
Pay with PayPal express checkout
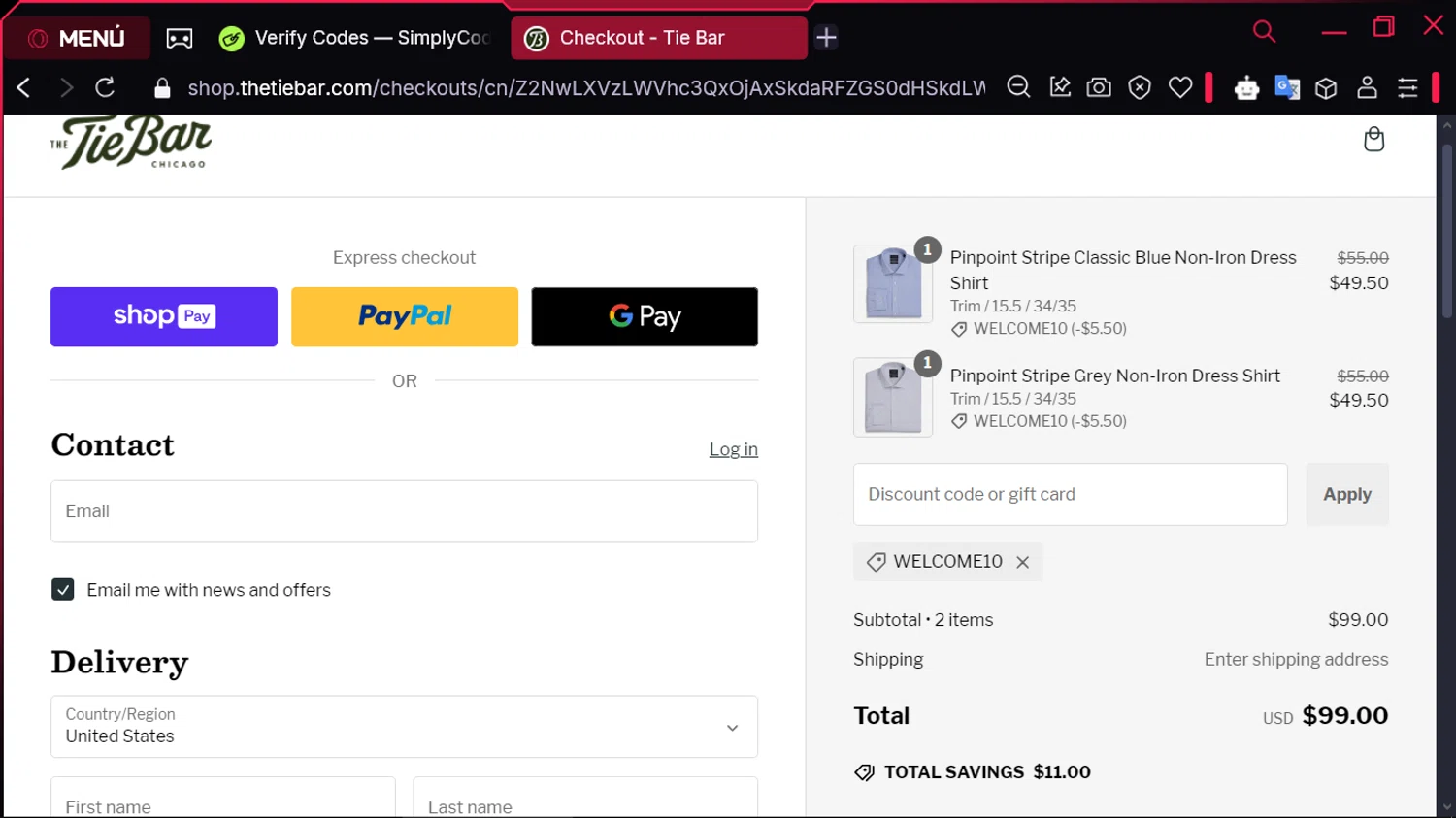click(x=405, y=316)
